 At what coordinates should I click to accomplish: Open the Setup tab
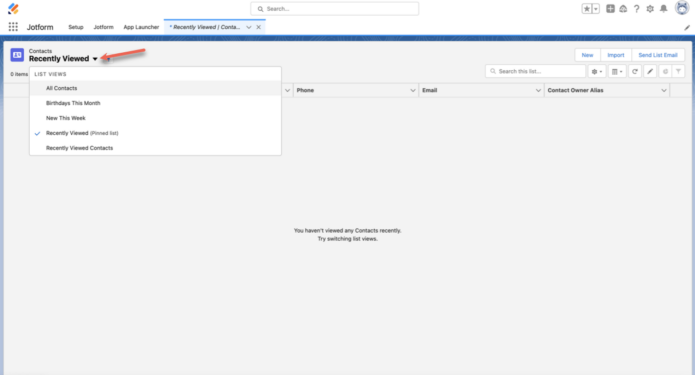click(x=76, y=27)
